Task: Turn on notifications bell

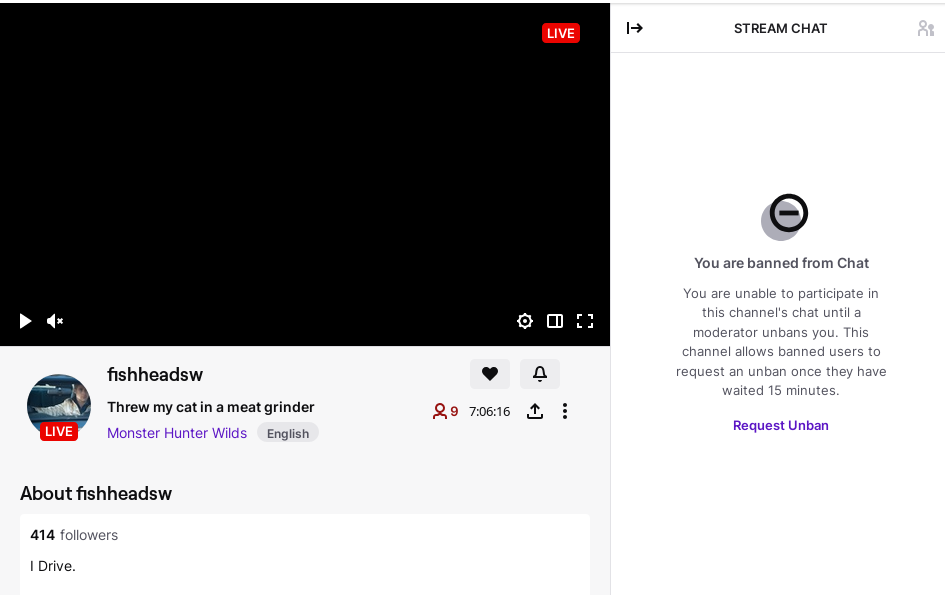Action: click(540, 374)
